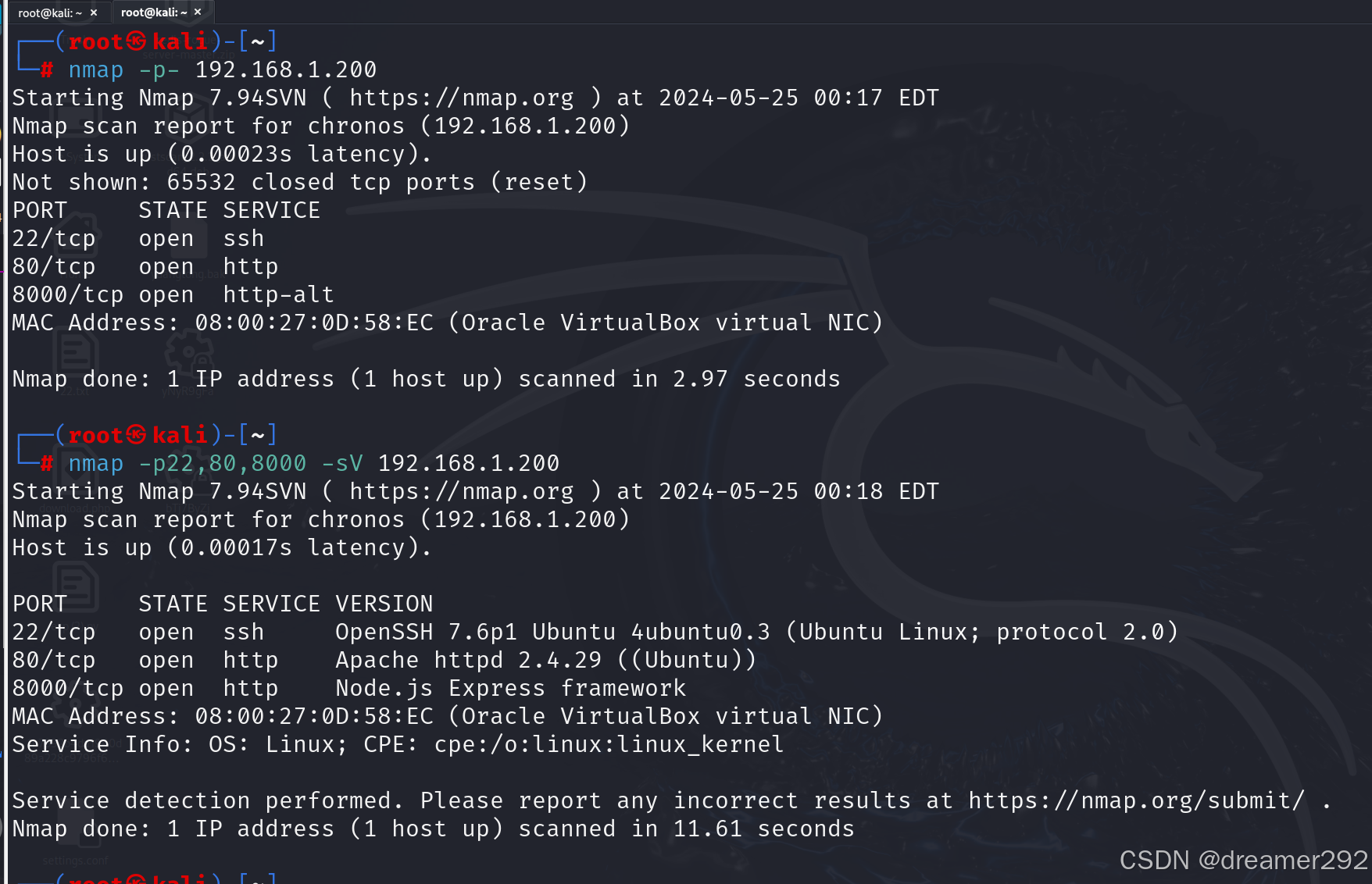Close the first root@kali terminal tab
The image size is (1372, 884).
pyautogui.click(x=94, y=12)
